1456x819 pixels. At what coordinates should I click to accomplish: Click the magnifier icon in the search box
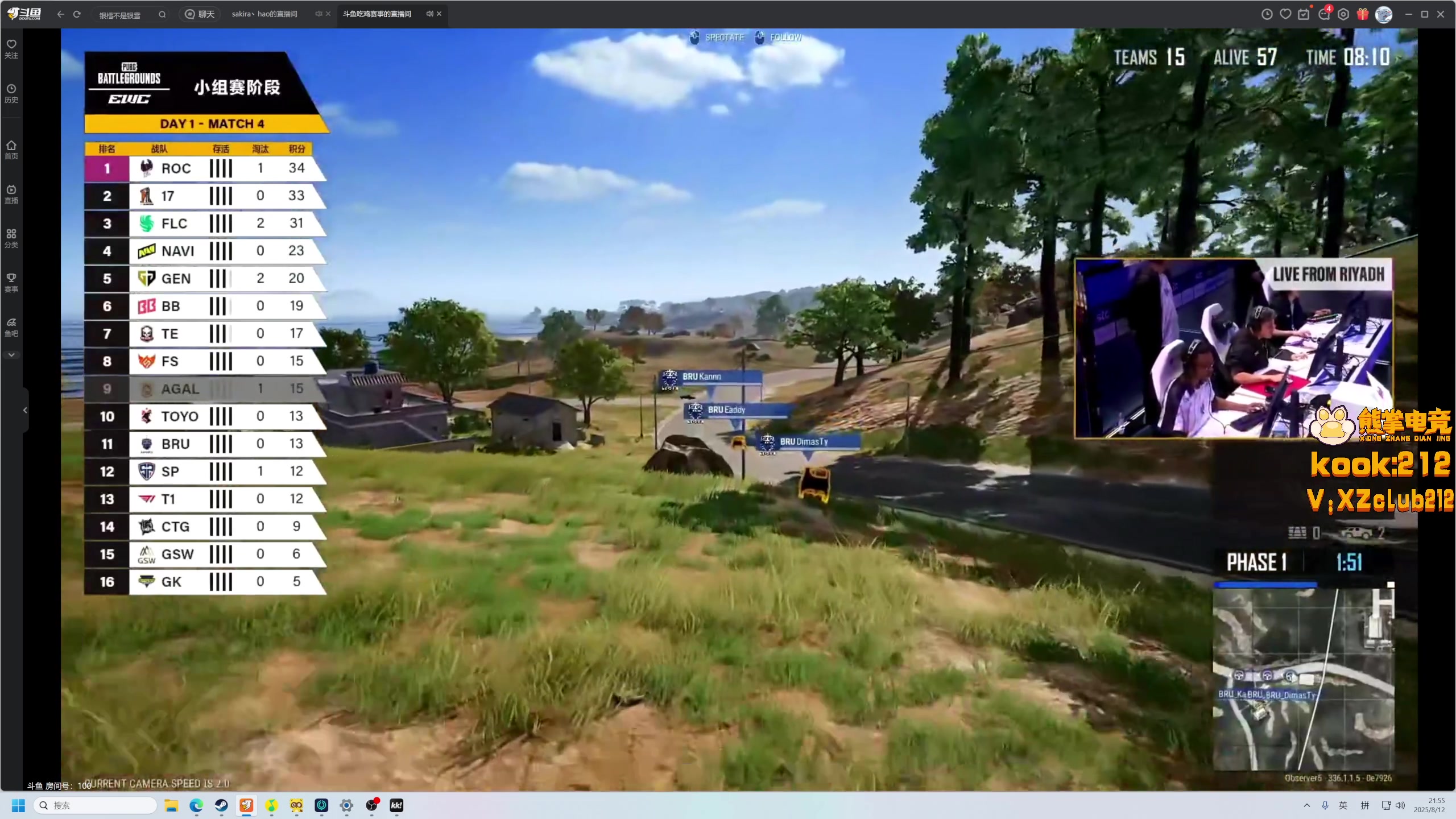pos(162,14)
